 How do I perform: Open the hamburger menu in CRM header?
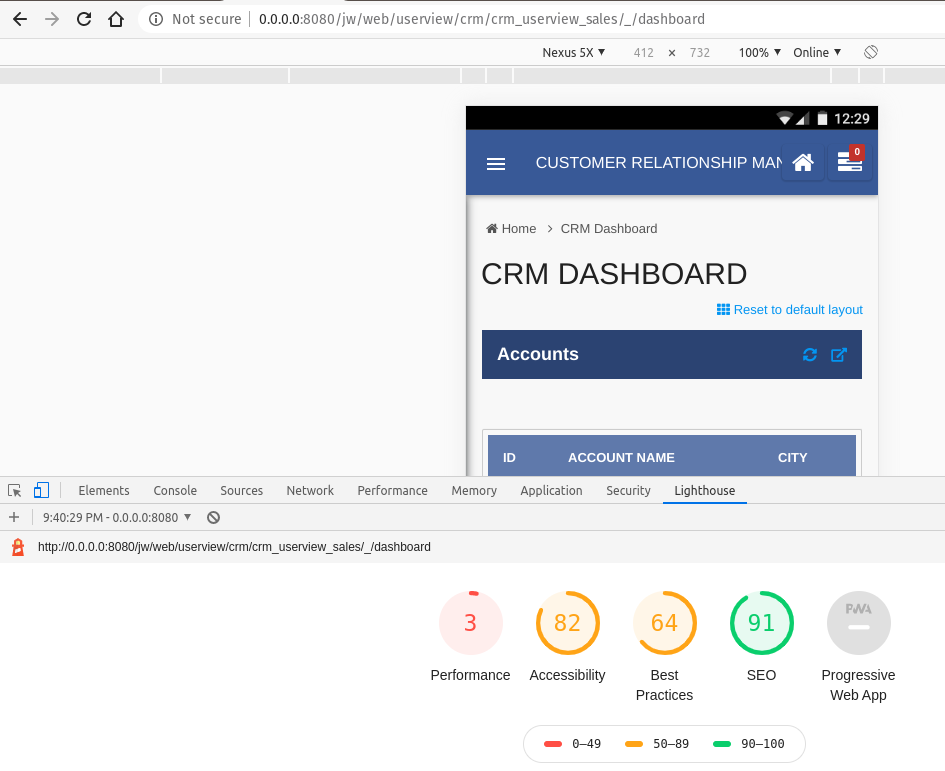496,164
